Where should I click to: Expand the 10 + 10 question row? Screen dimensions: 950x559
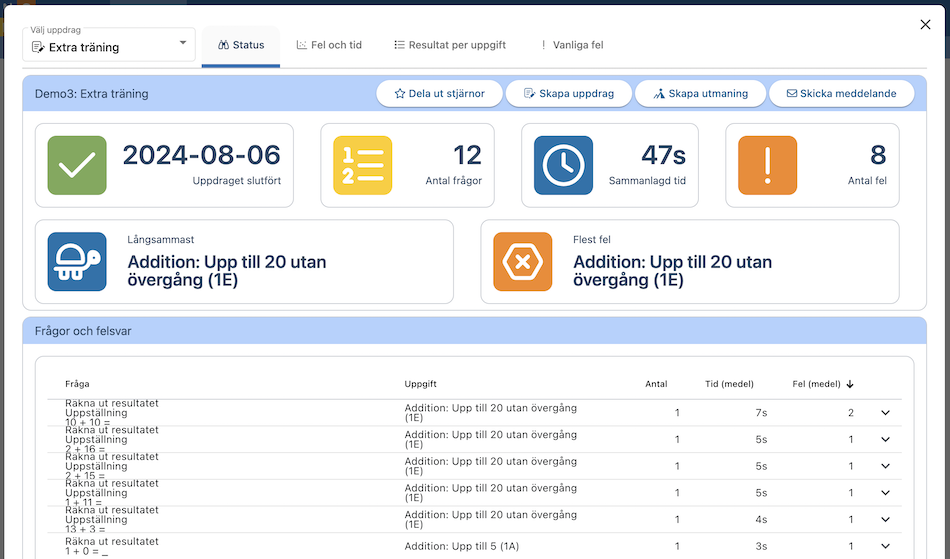click(885, 413)
